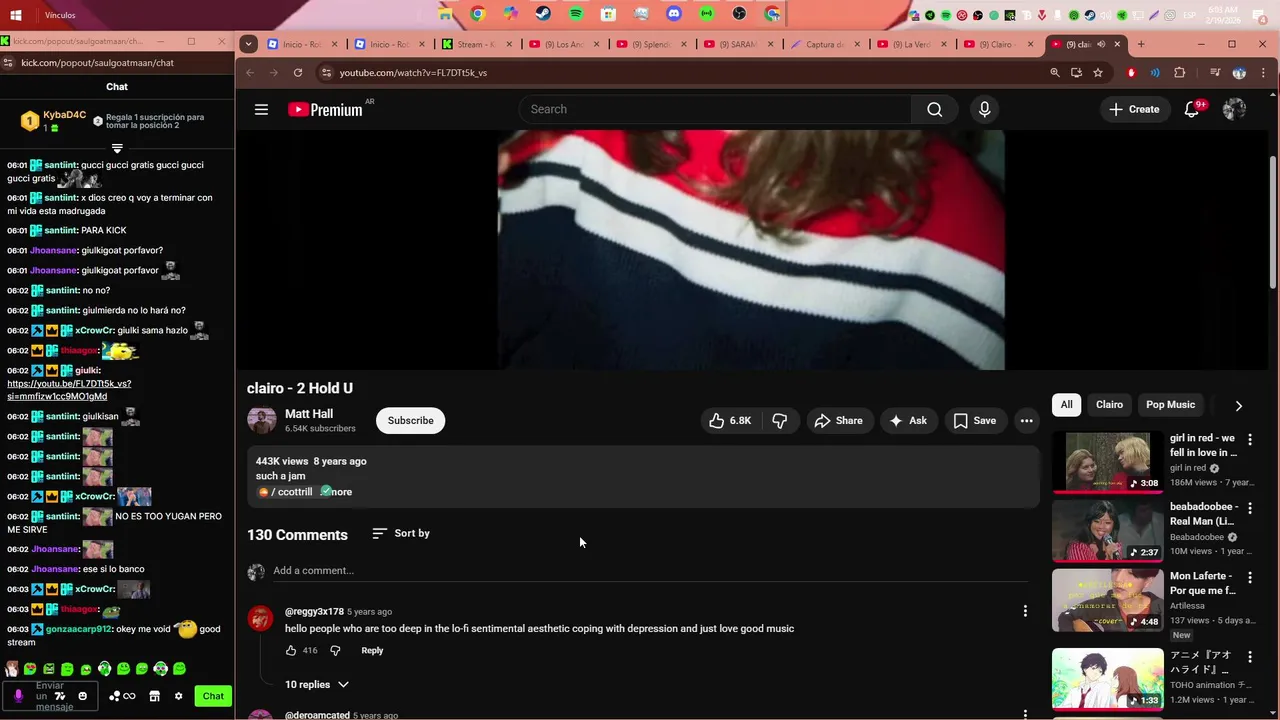
Task: Open Windows Start button
Action: (16, 14)
